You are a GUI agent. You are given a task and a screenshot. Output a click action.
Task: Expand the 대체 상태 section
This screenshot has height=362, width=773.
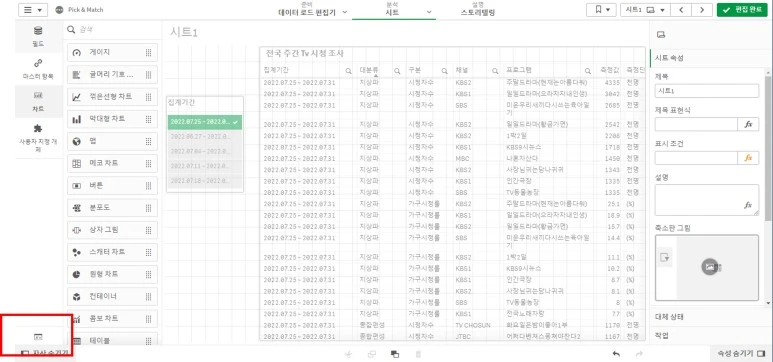coord(711,317)
